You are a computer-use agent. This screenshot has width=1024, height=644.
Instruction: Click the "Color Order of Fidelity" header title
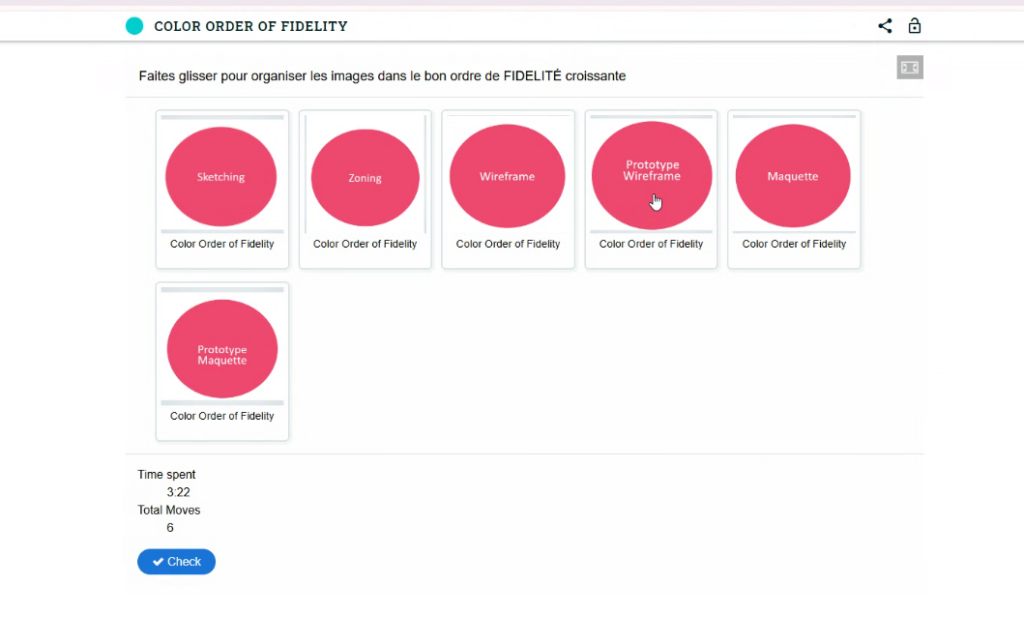click(250, 26)
